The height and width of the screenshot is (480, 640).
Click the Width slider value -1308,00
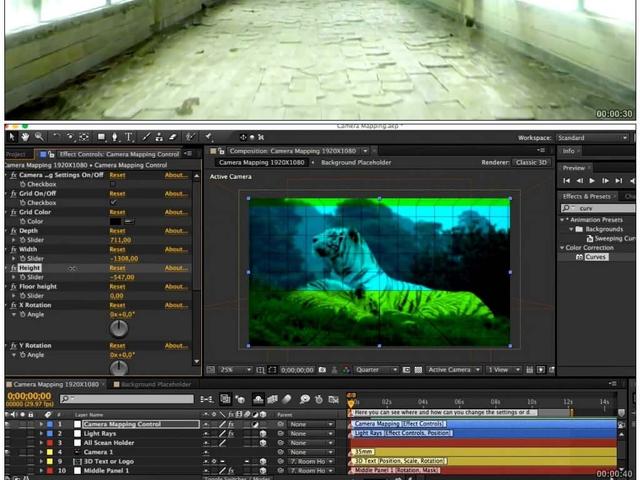pyautogui.click(x=124, y=259)
